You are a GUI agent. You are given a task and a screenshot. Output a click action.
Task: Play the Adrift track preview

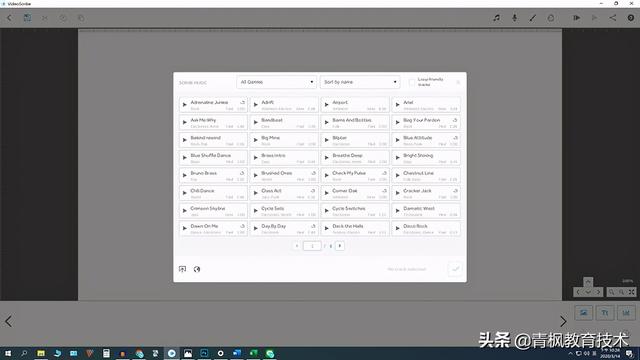(256, 104)
